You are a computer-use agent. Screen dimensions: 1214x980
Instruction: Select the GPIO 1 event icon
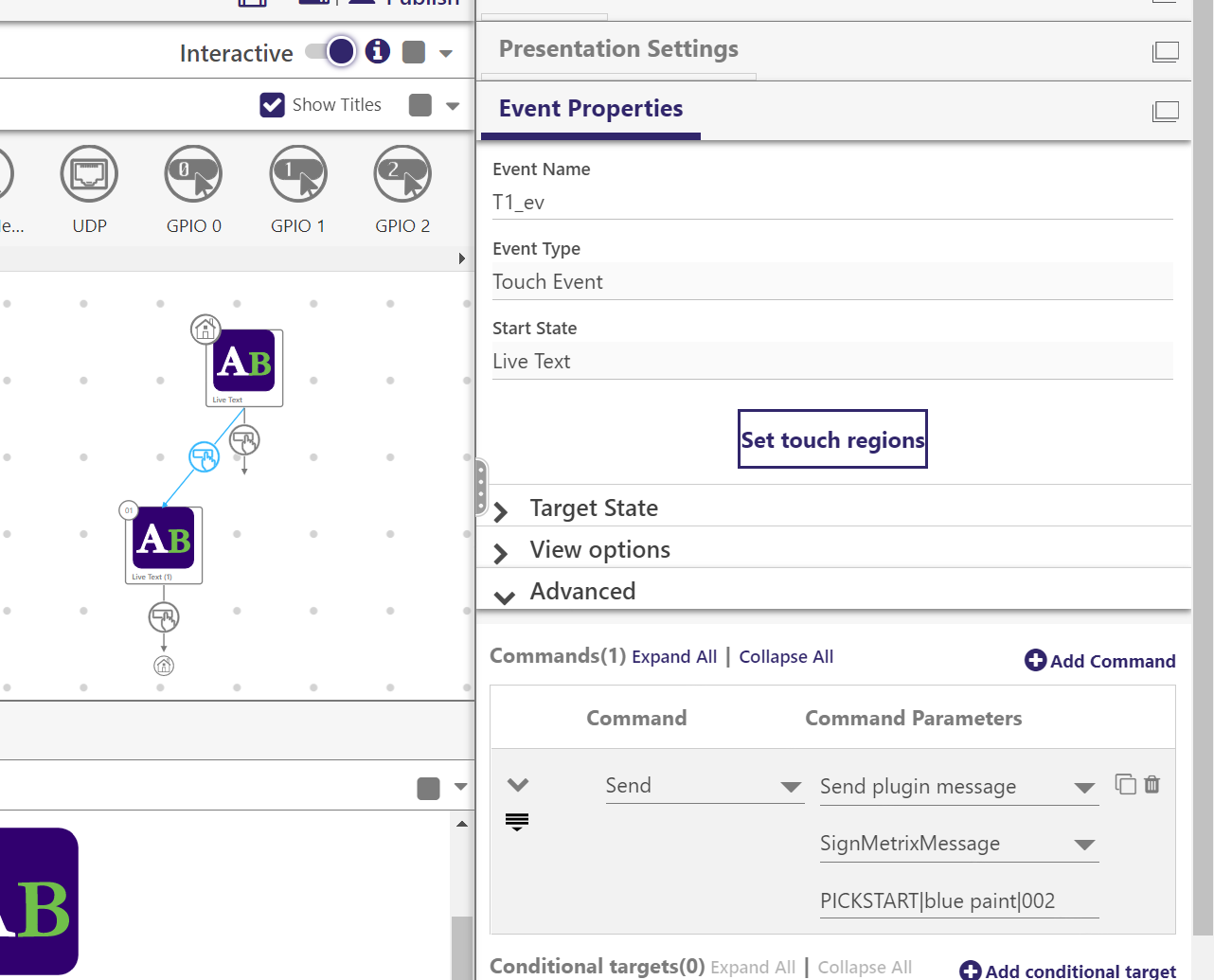pyautogui.click(x=298, y=174)
